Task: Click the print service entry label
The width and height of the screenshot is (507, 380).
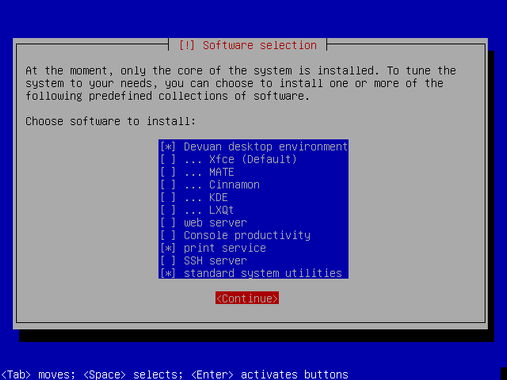Action: [x=225, y=248]
